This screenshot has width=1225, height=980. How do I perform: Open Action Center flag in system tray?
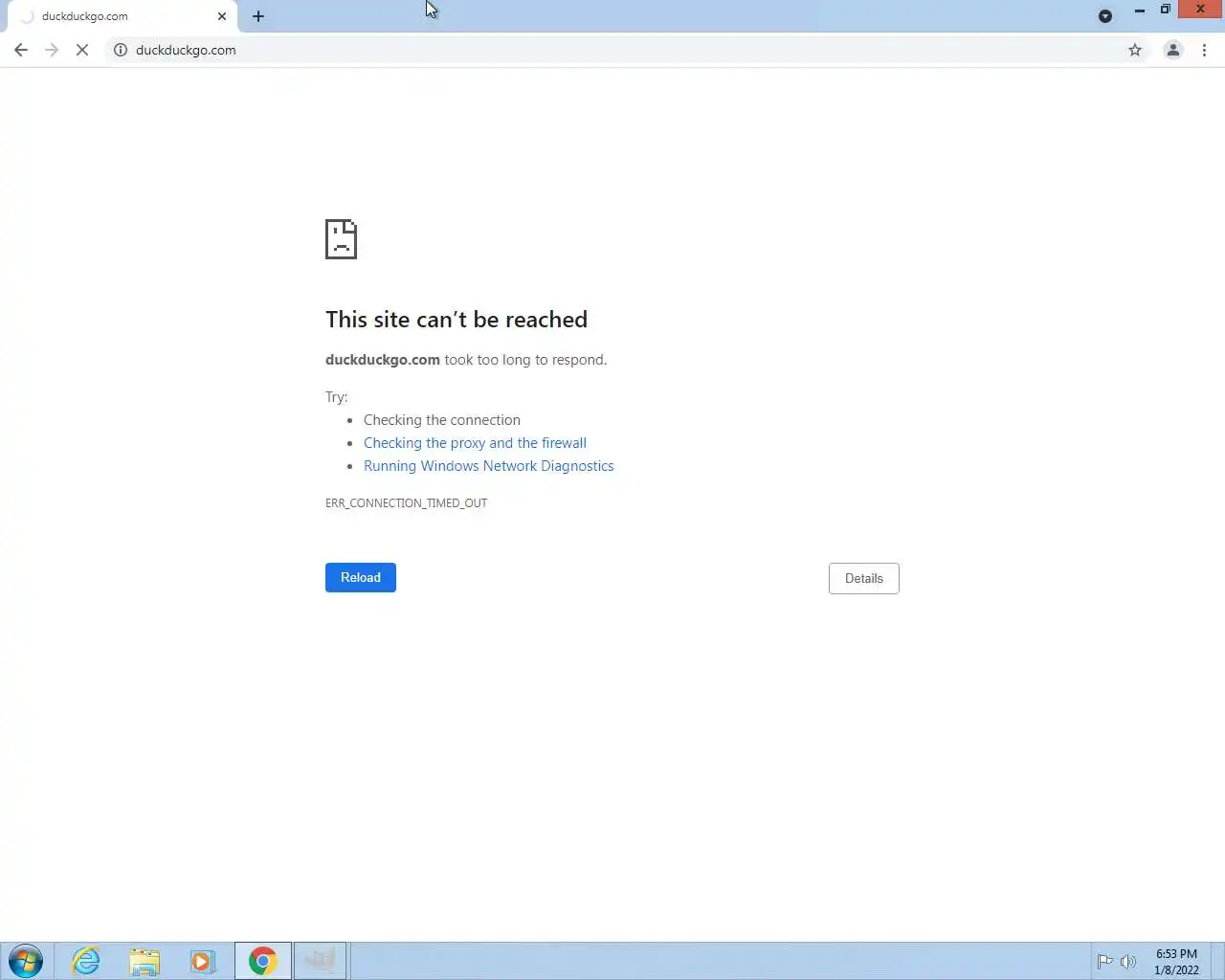(1104, 962)
